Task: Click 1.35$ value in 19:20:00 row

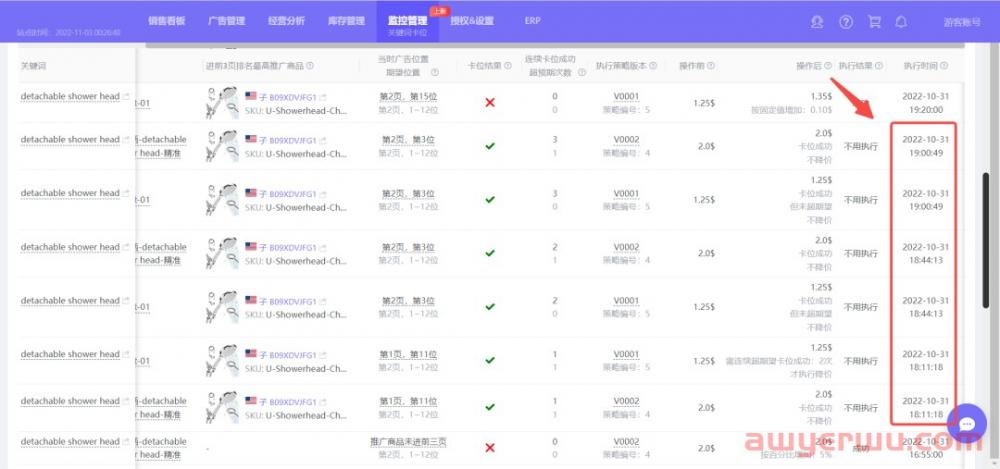Action: click(821, 96)
